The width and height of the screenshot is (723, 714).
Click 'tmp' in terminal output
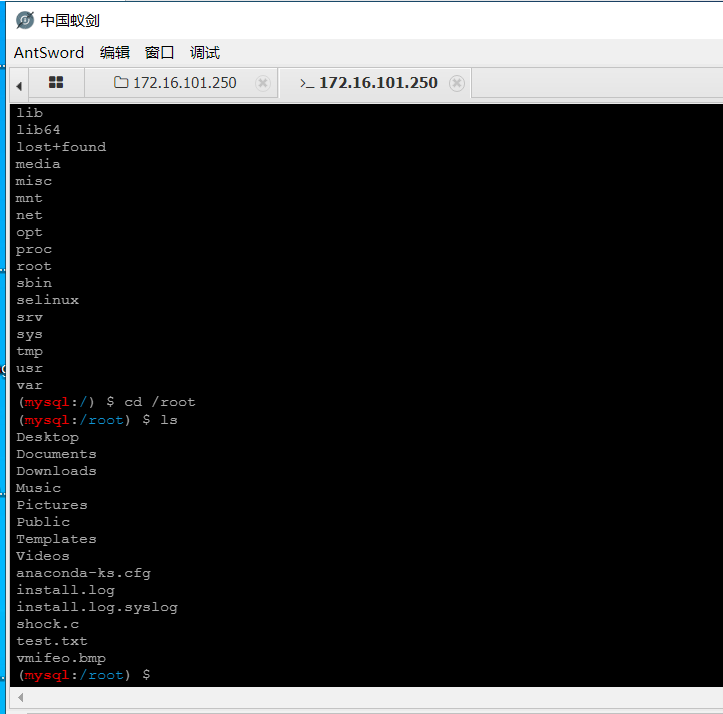point(29,351)
